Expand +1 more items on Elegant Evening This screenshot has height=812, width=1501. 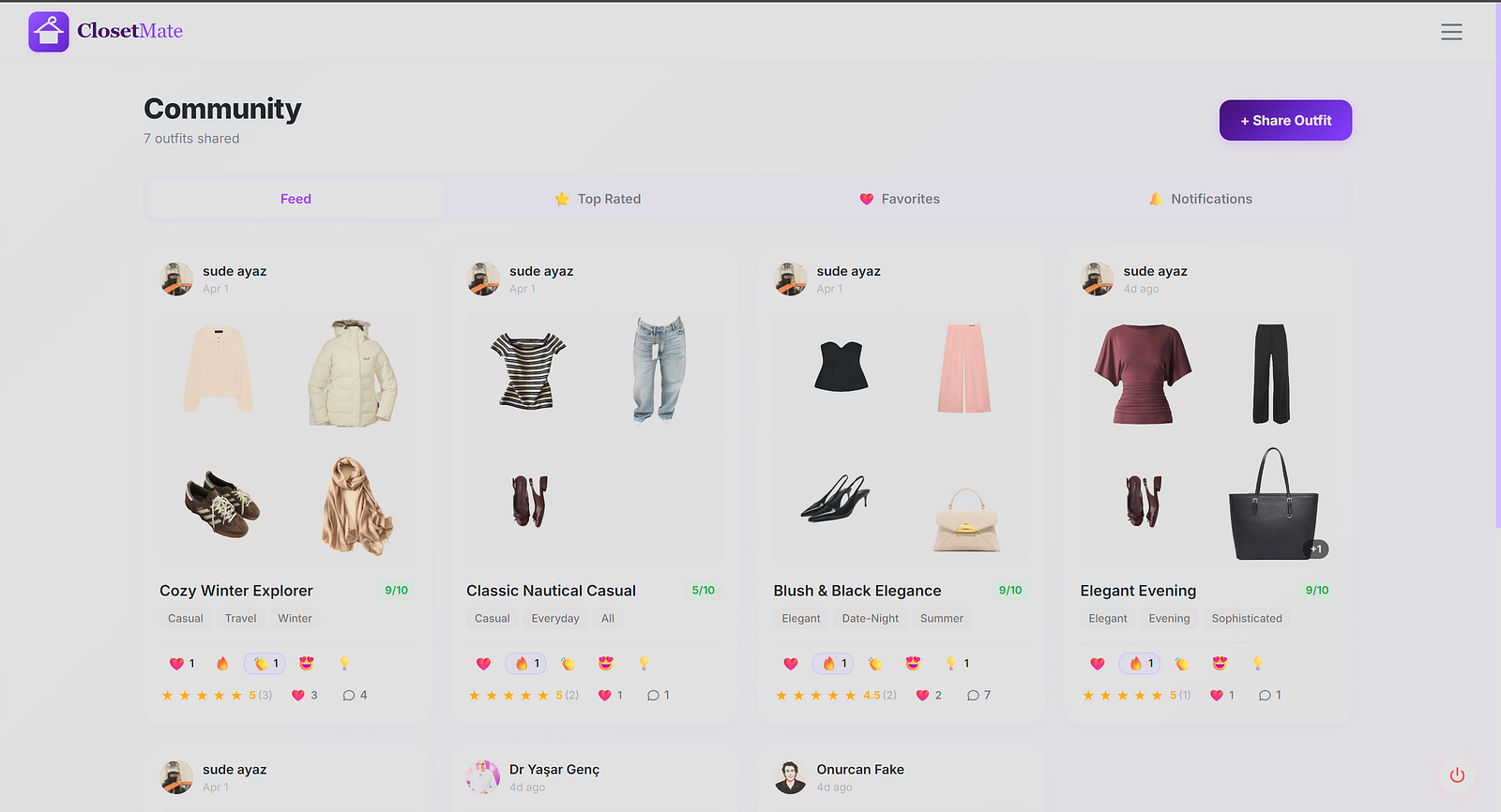(x=1316, y=549)
